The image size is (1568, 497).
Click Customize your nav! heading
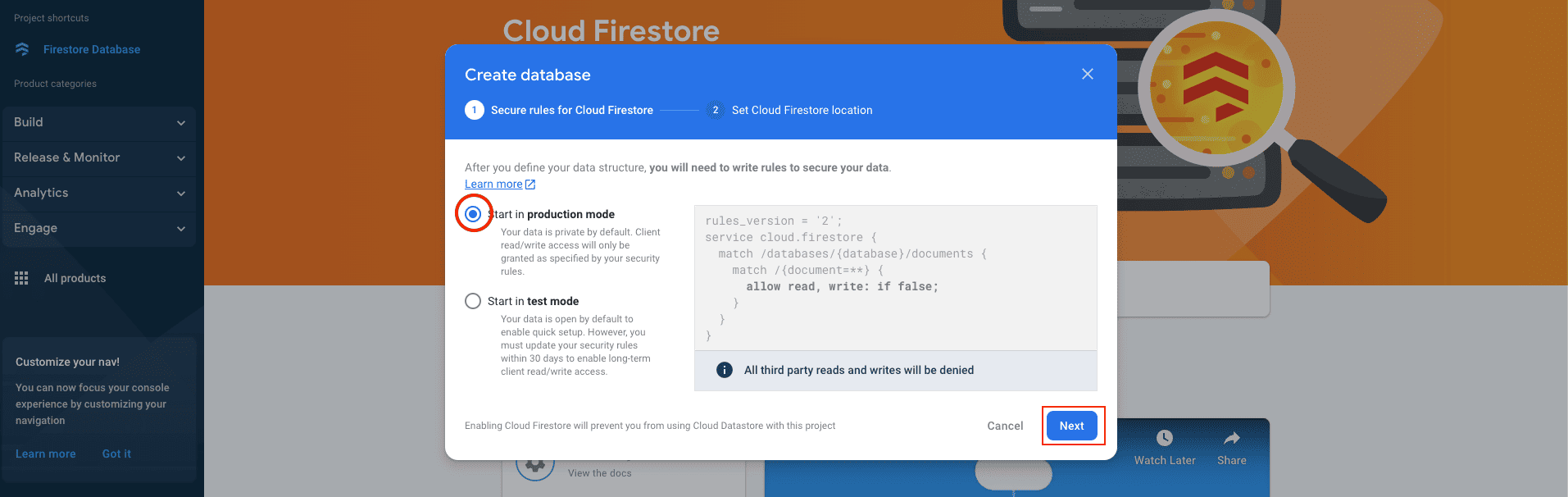point(67,362)
